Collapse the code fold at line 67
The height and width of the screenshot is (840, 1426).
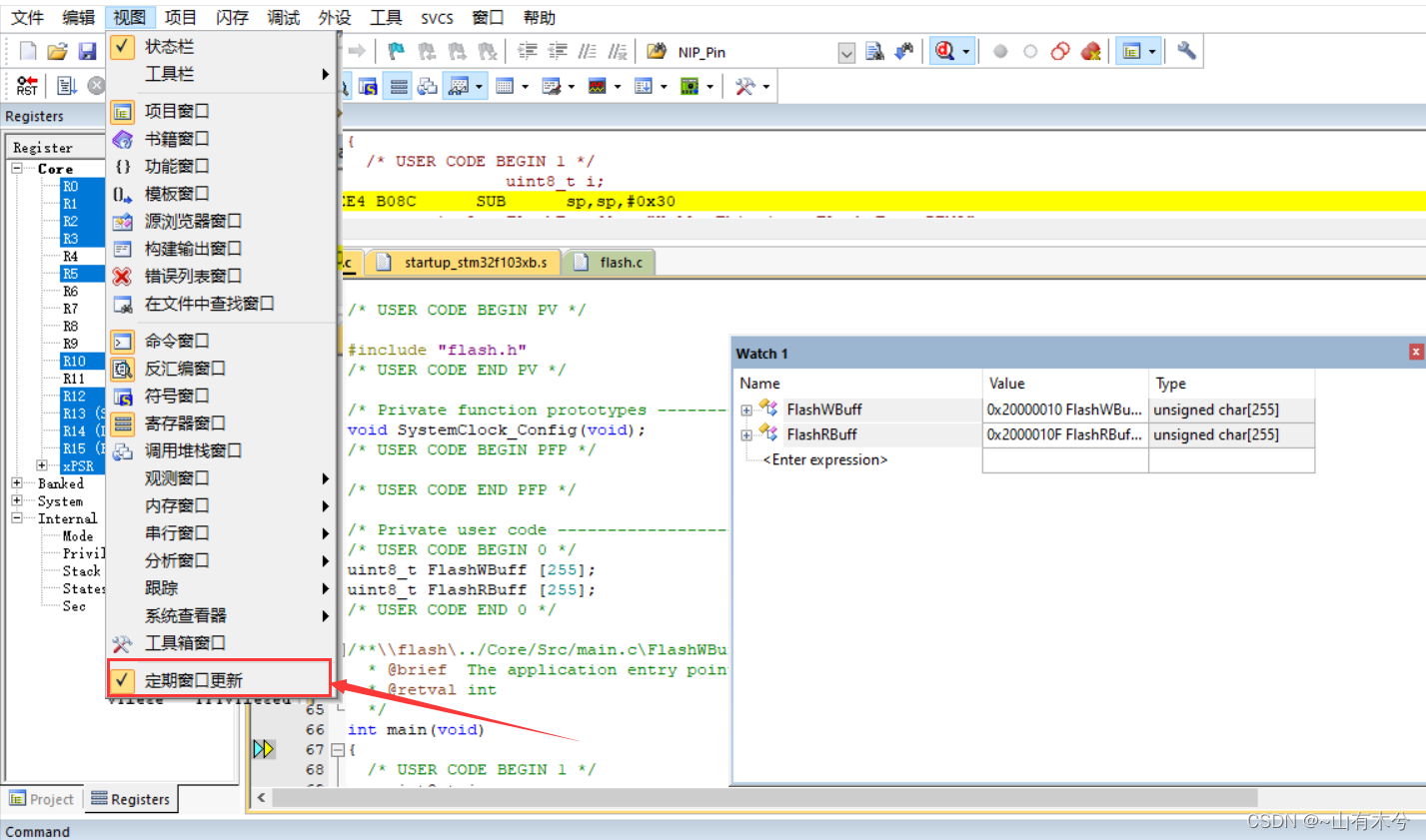pyautogui.click(x=338, y=749)
